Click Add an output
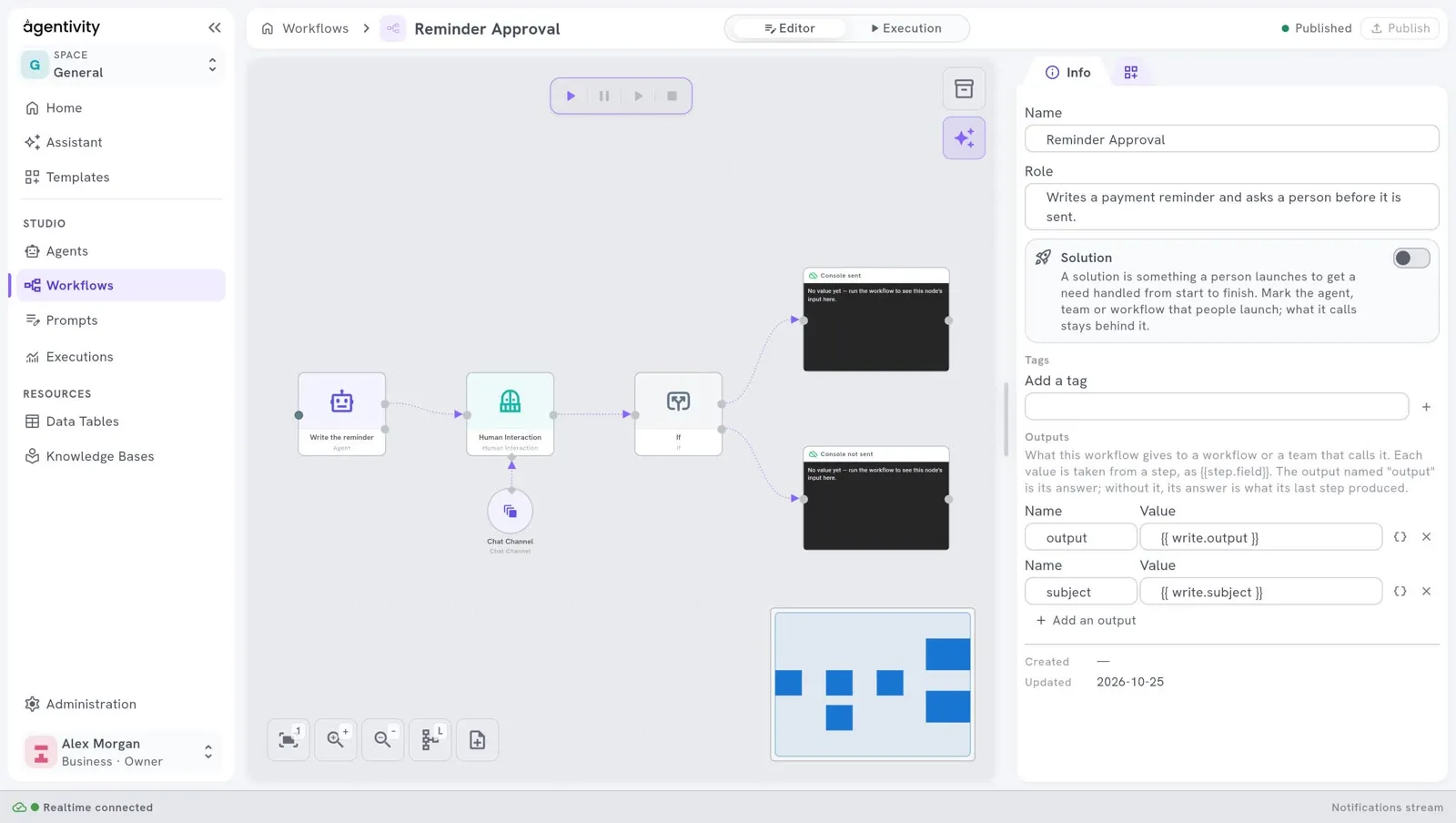 click(1086, 621)
